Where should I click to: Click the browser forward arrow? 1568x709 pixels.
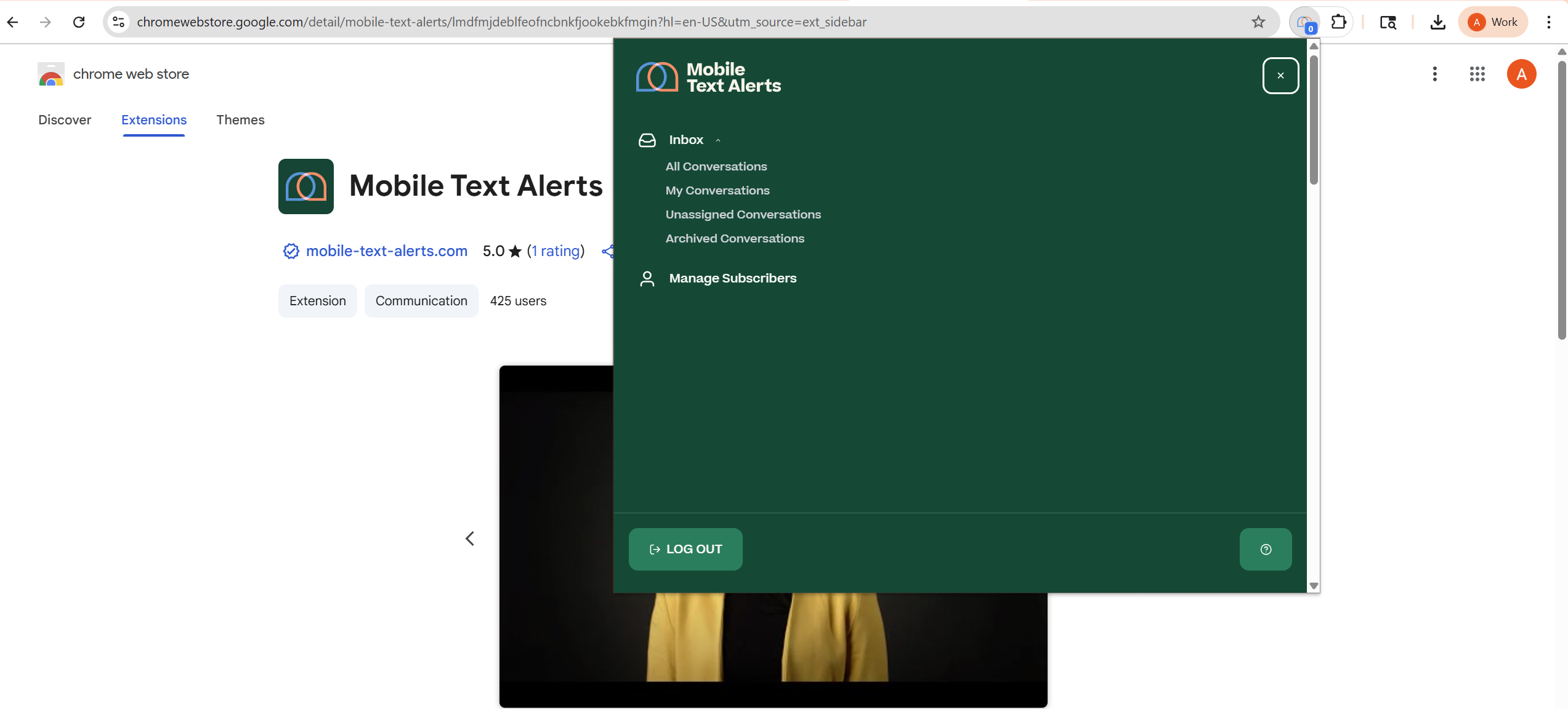pyautogui.click(x=46, y=22)
